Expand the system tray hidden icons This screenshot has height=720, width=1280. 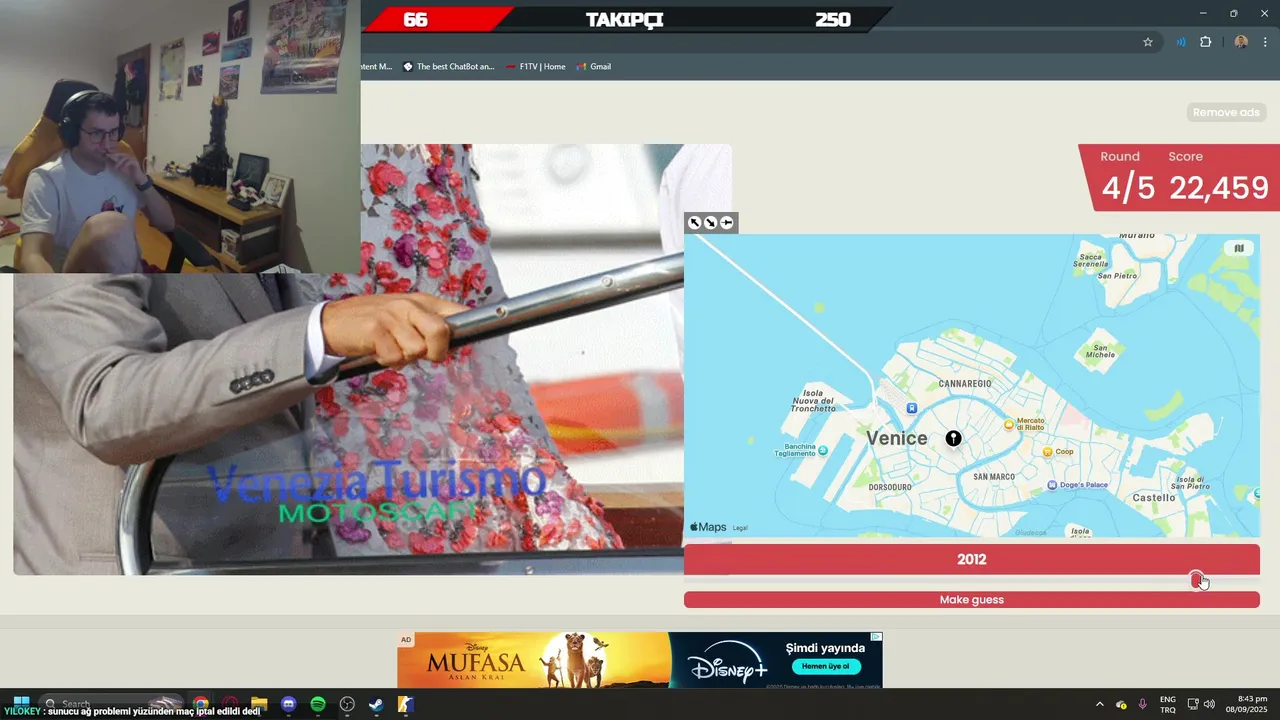pos(1100,704)
